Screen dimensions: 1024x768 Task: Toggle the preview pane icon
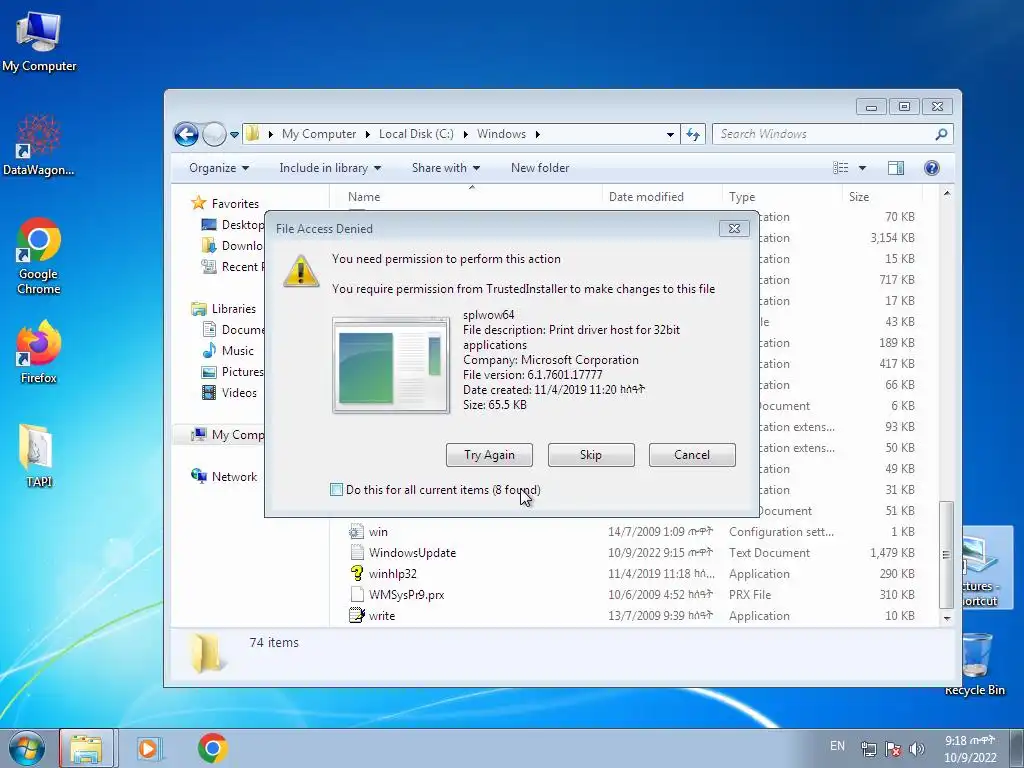pos(896,168)
